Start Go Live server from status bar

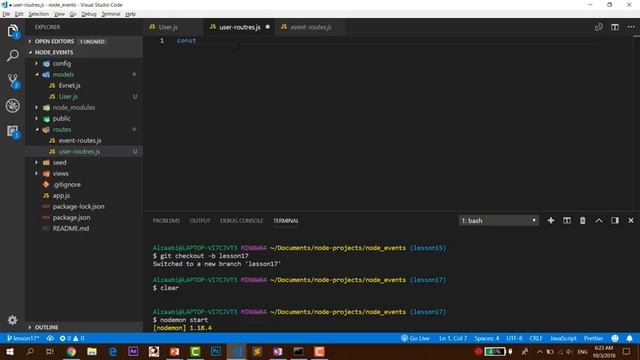(x=415, y=338)
